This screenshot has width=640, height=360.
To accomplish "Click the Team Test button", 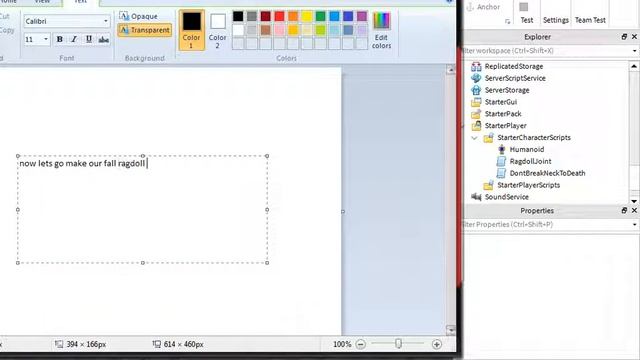I will [x=590, y=20].
